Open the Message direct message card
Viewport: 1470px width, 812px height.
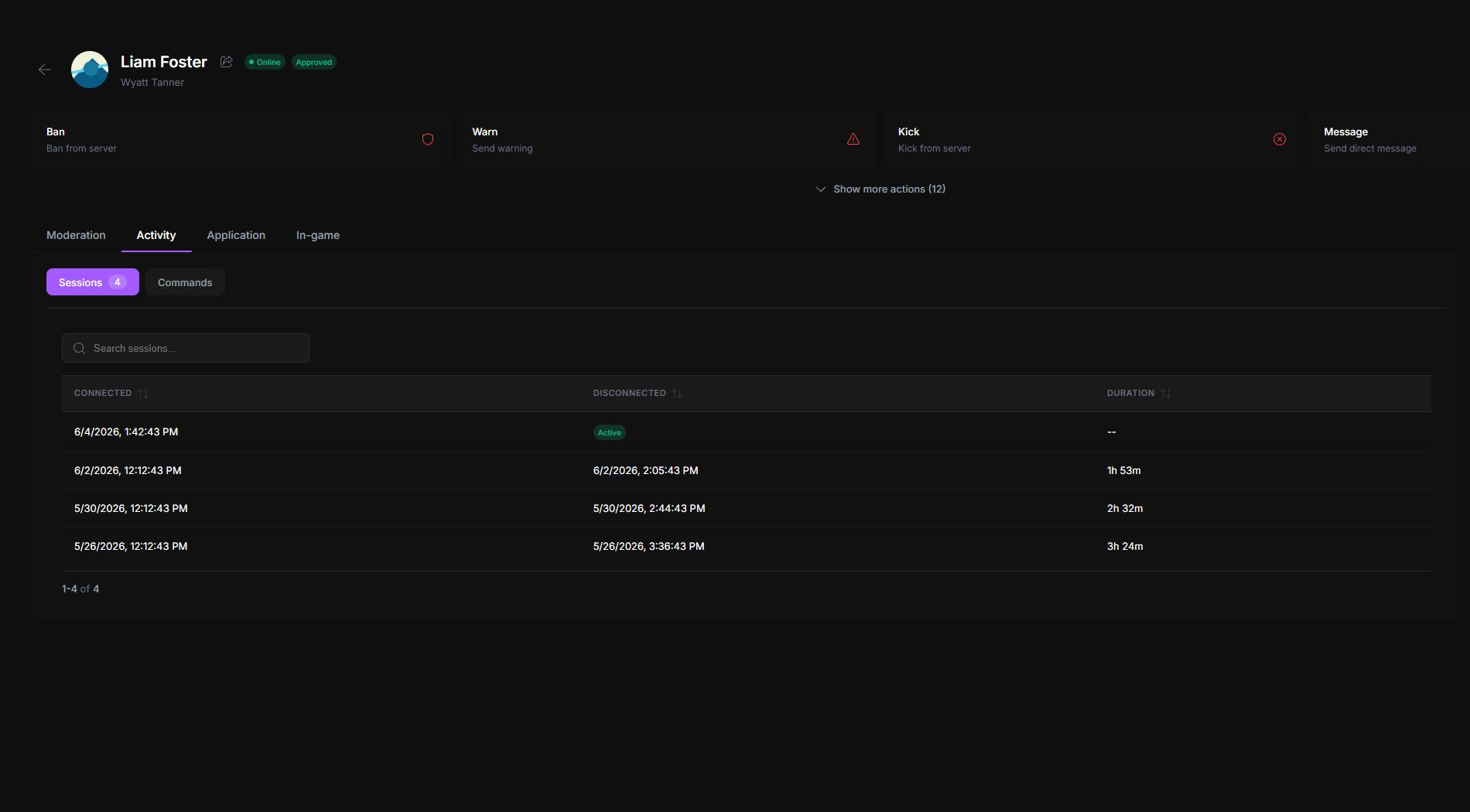click(1390, 139)
